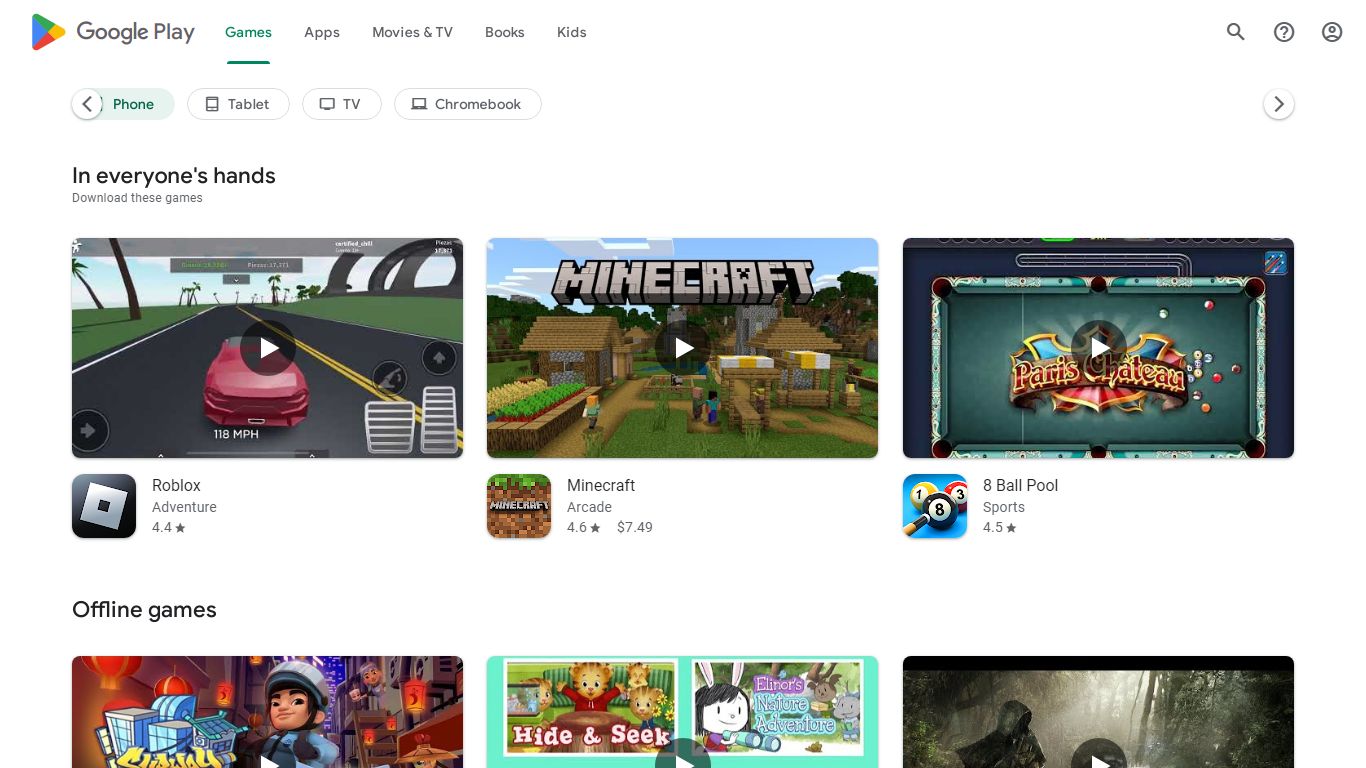
Task: Click the Hide & Seek game thumbnail
Action: click(x=683, y=712)
